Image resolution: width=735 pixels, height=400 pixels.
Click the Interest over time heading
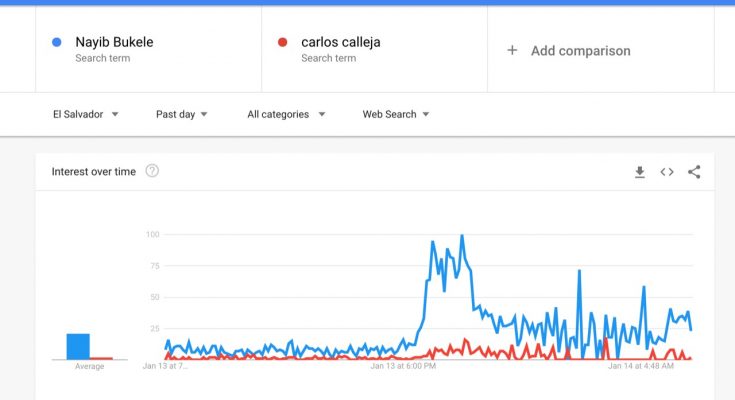(x=94, y=172)
